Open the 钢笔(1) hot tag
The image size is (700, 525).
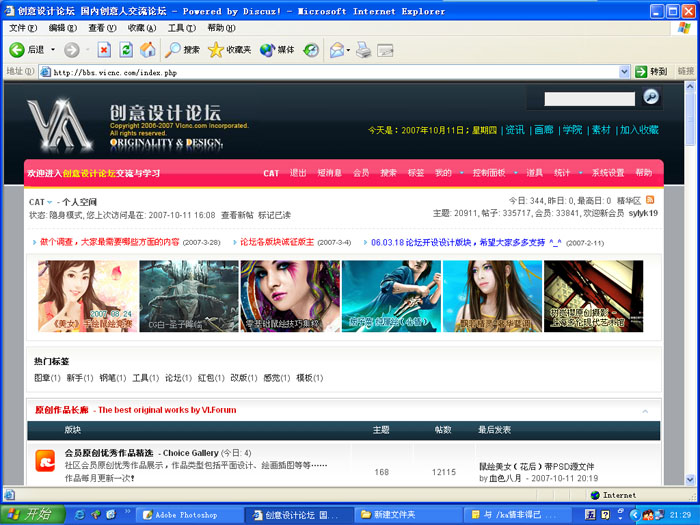click(x=112, y=378)
